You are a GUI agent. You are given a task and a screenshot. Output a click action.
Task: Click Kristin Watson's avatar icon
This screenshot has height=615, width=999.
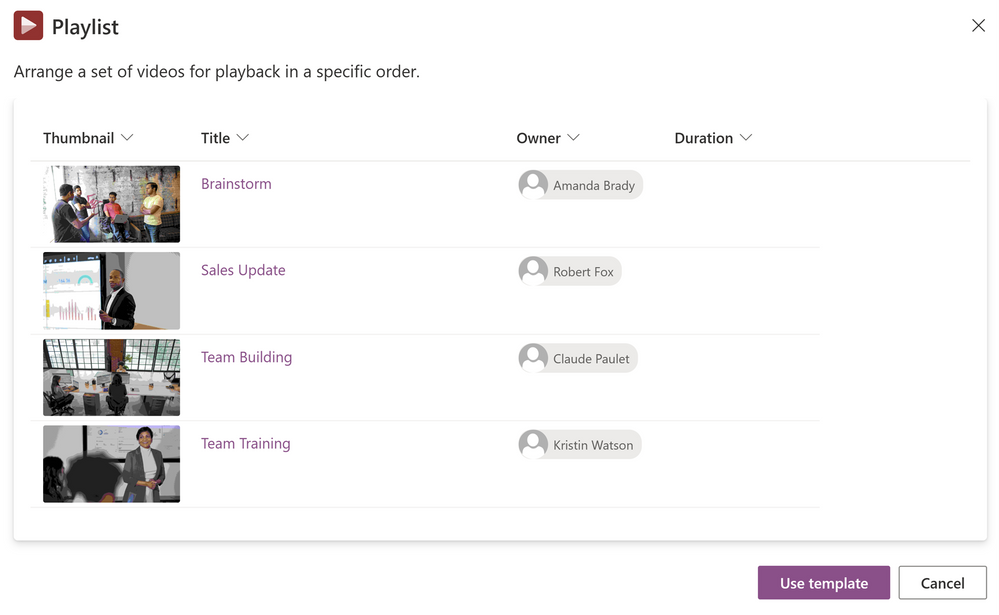pos(534,445)
